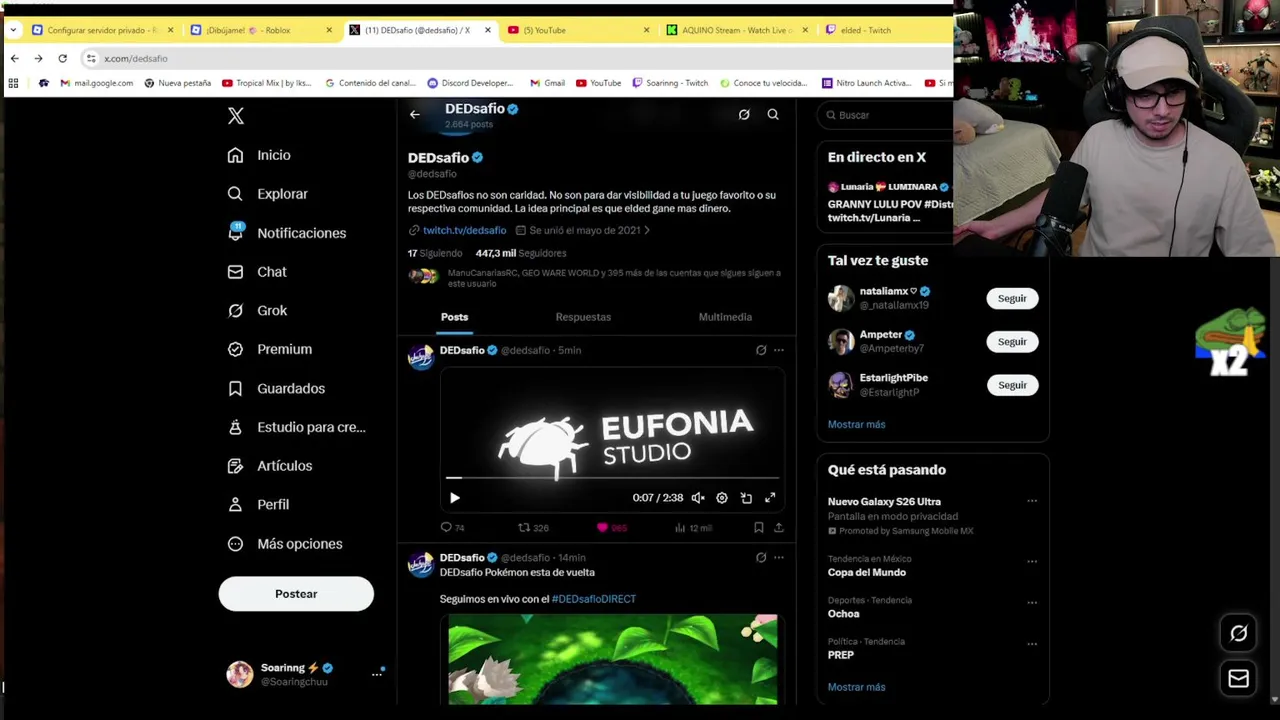Viewport: 1280px width, 720px height.
Task: Open Grok in the sidebar
Action: 257,311
